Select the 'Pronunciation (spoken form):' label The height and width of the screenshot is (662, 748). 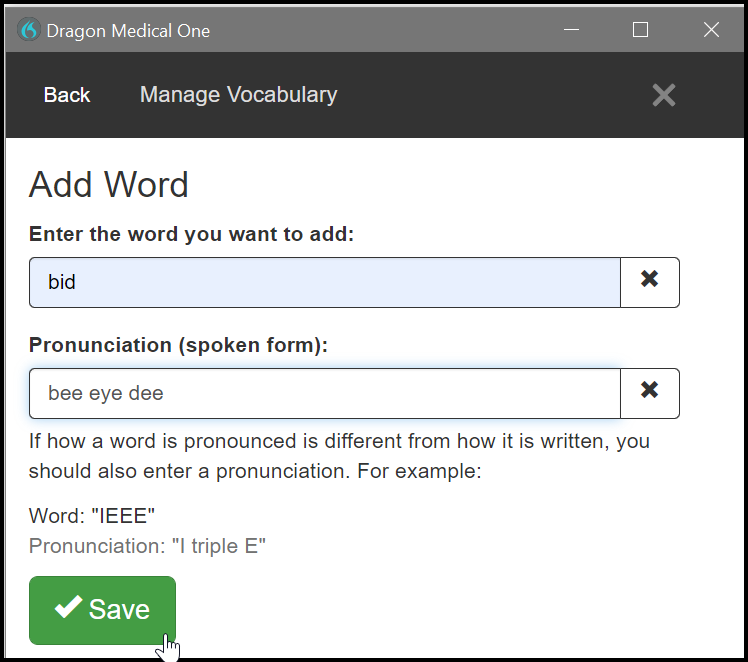pos(178,345)
